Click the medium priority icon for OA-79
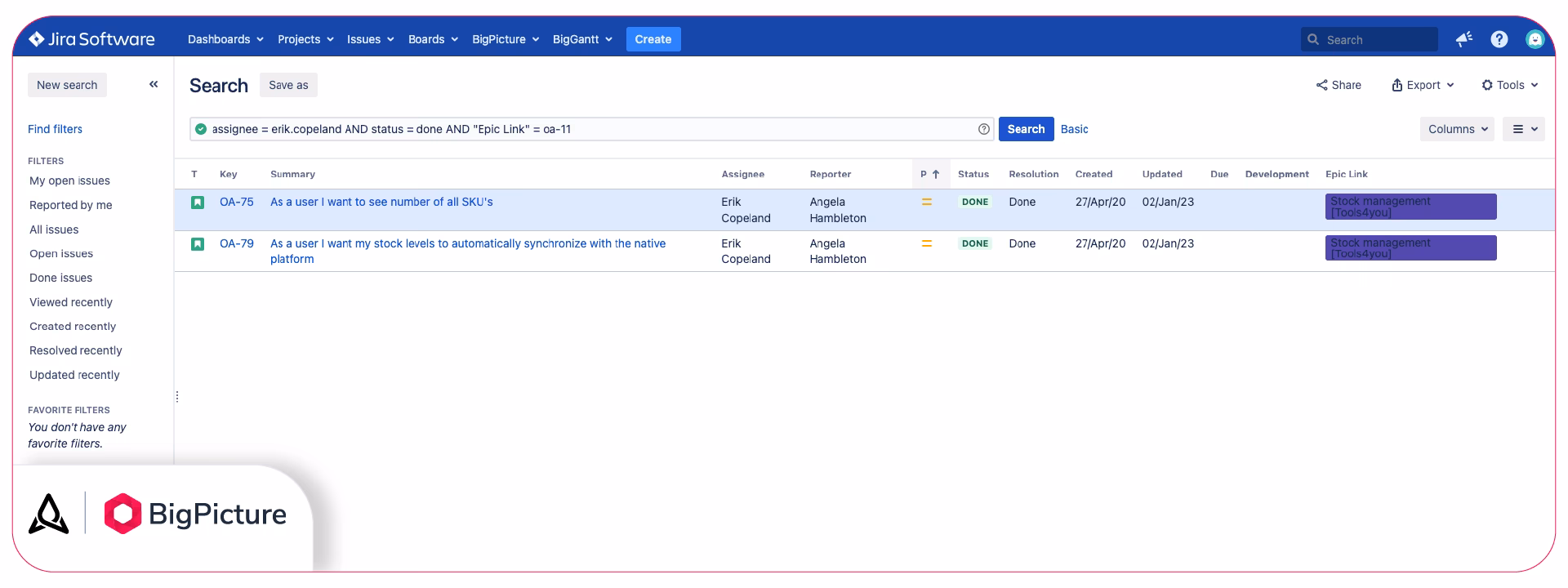The image size is (1568, 588). point(926,243)
